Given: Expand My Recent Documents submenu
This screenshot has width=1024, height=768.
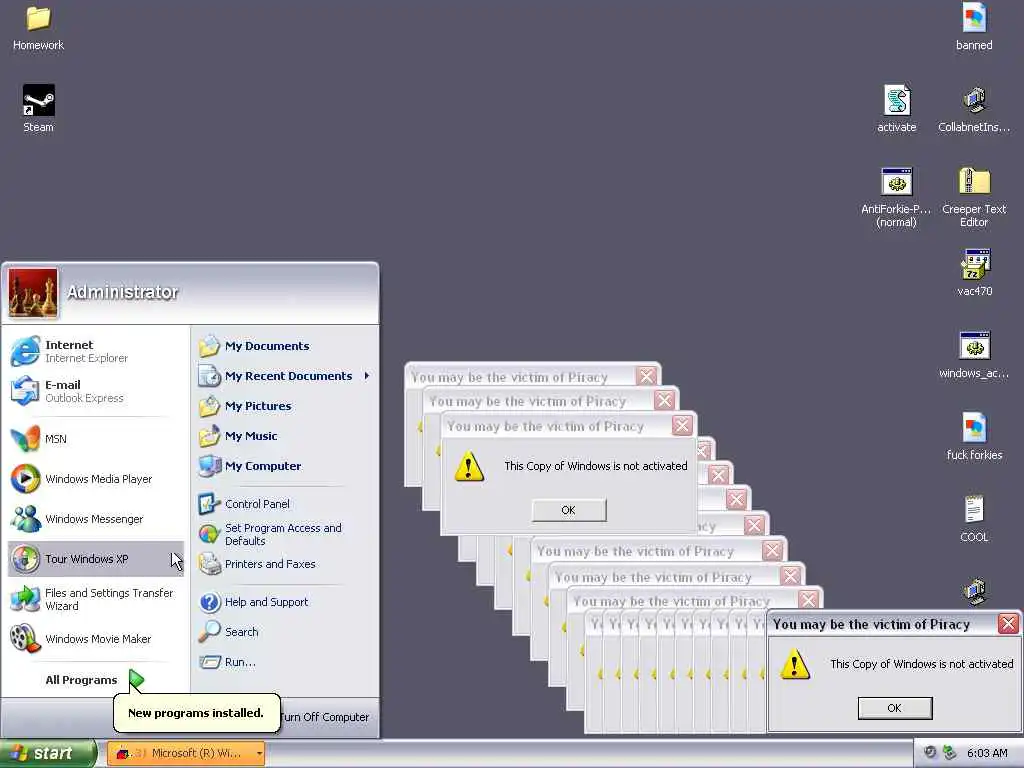Looking at the screenshot, I should click(285, 376).
